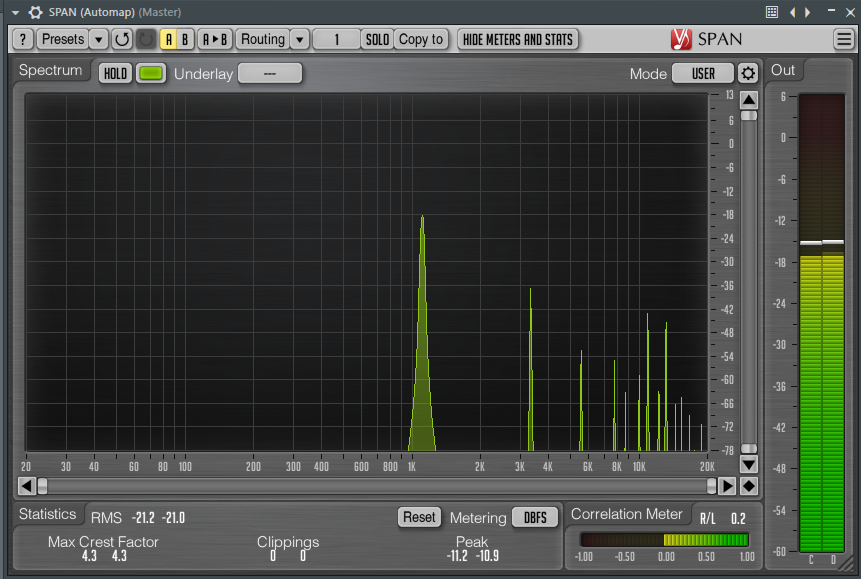This screenshot has width=861, height=579.
Task: Open the help question mark button
Action: (22, 40)
